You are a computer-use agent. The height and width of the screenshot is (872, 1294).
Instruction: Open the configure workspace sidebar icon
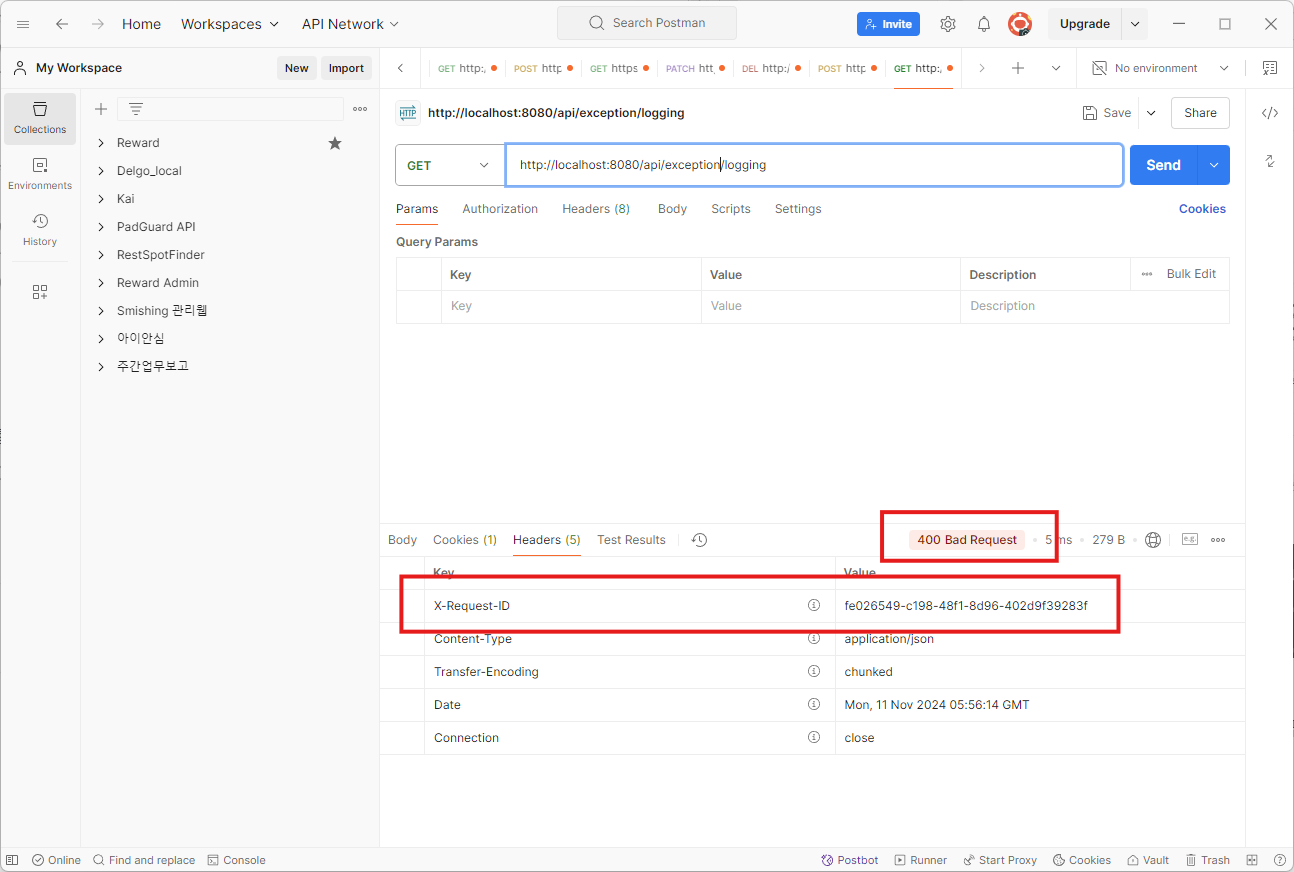(x=40, y=292)
